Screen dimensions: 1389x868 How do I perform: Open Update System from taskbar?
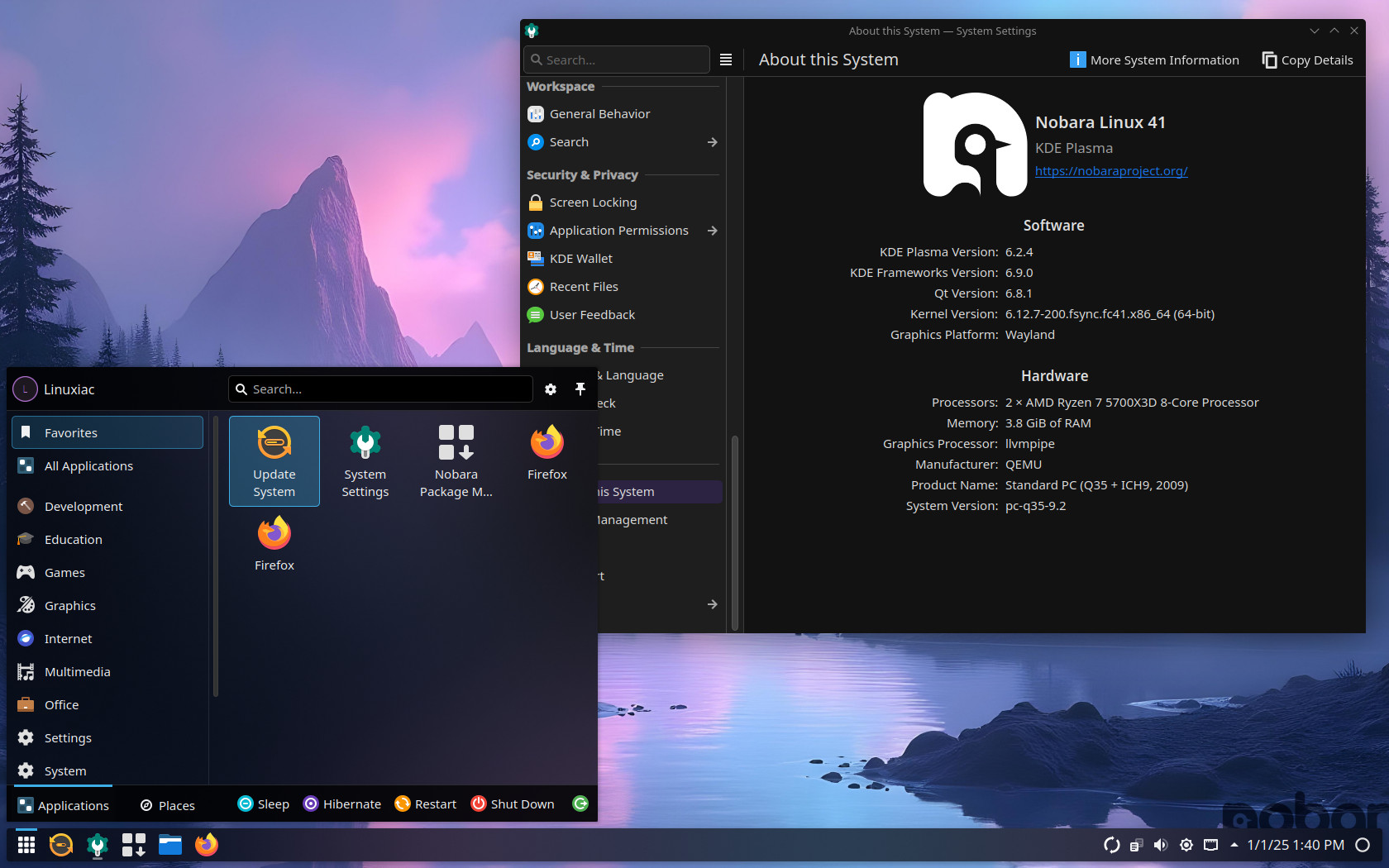(x=61, y=845)
